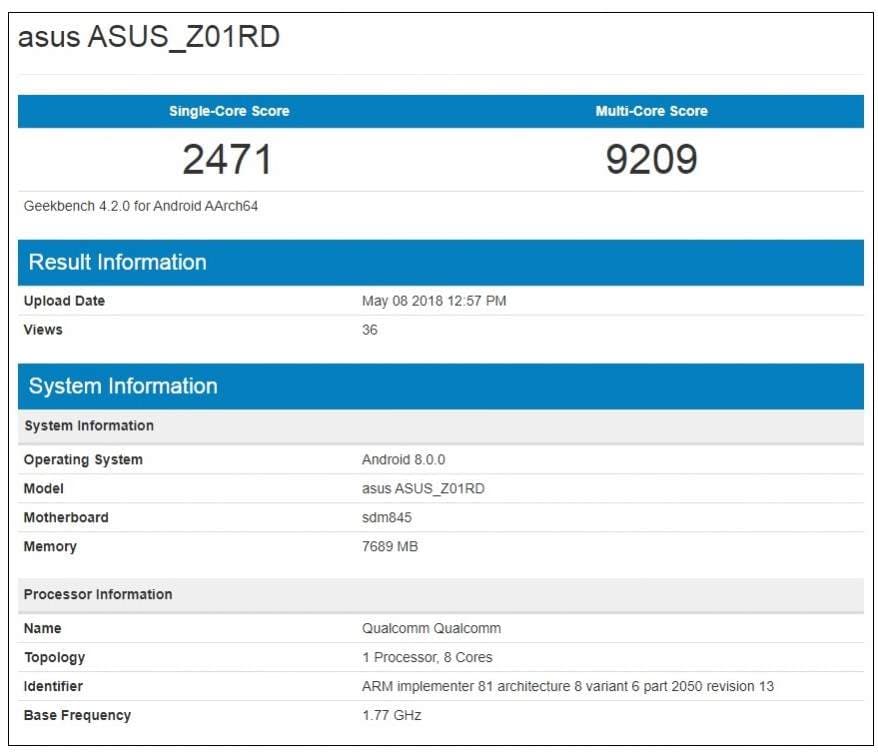
Task: Click the date May 08 2018 12:57 PM
Action: 434,301
